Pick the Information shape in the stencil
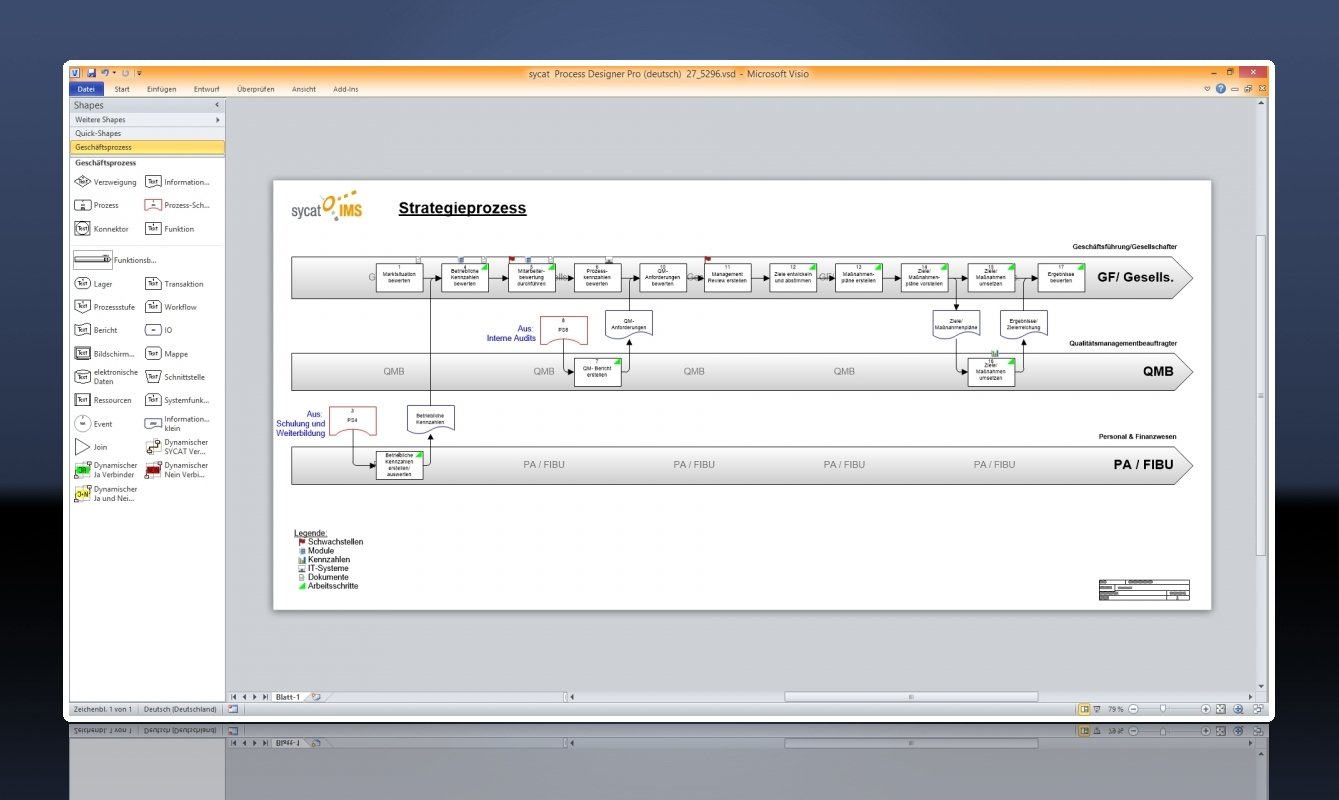 point(178,182)
